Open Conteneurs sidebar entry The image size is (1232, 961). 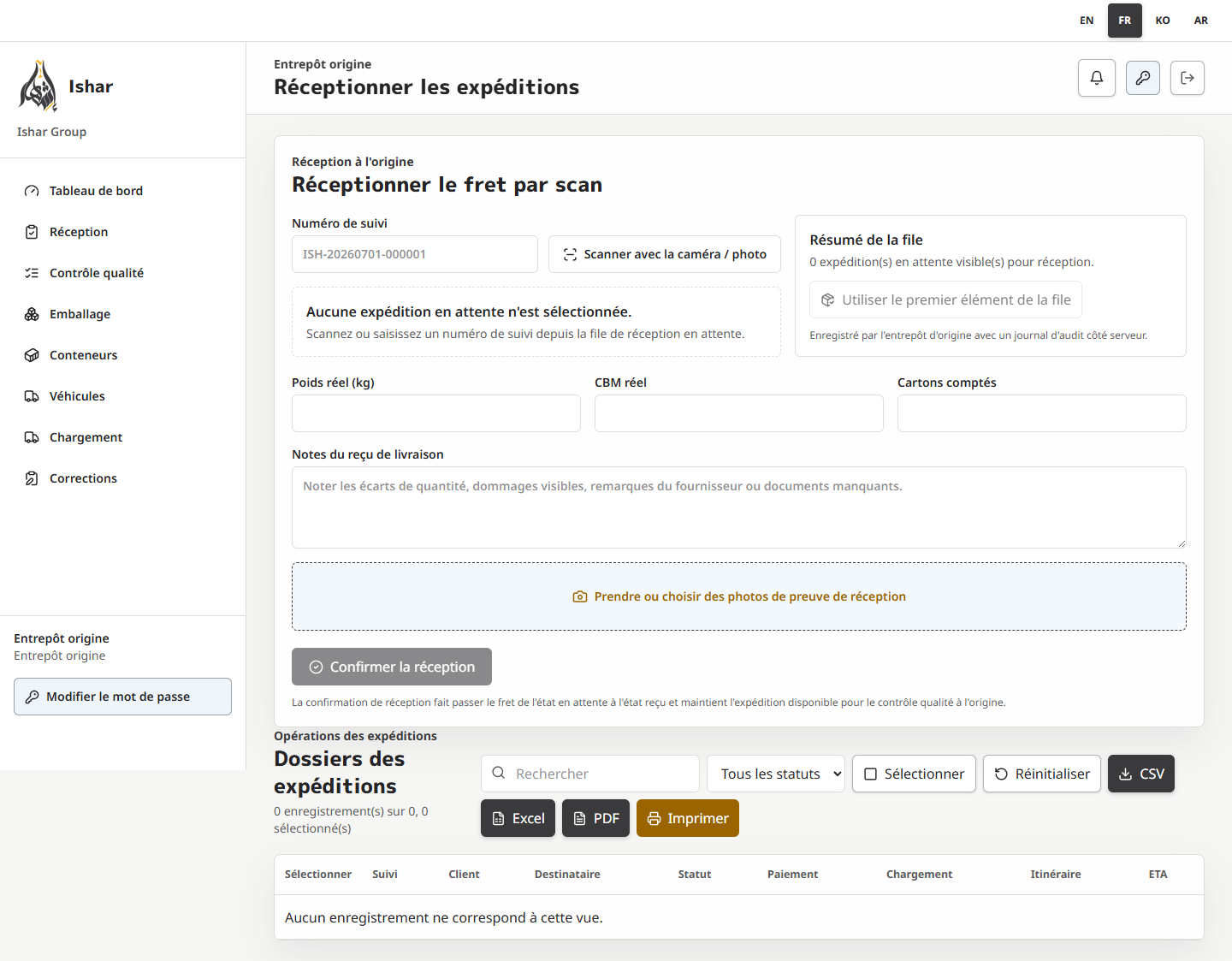pyautogui.click(x=122, y=355)
